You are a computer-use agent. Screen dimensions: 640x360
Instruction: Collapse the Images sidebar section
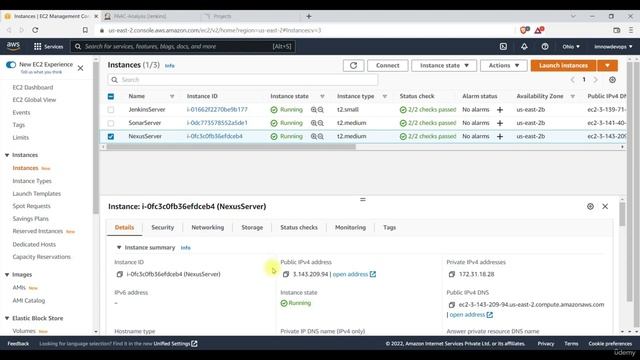(7, 275)
